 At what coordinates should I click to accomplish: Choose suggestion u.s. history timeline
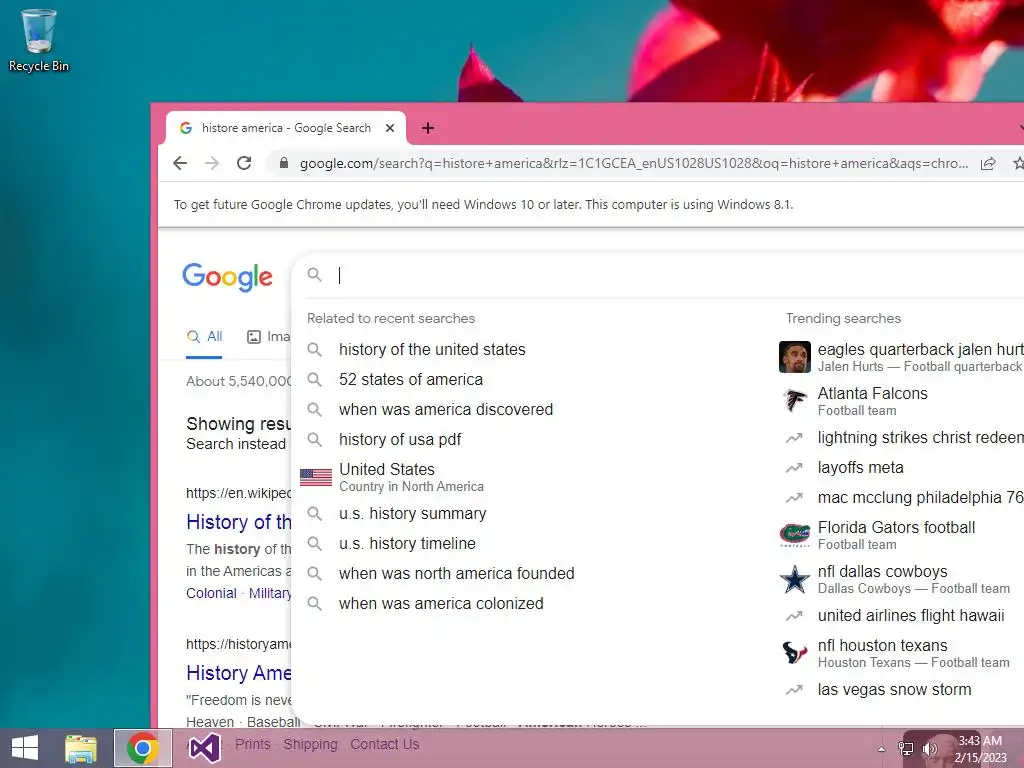click(407, 544)
